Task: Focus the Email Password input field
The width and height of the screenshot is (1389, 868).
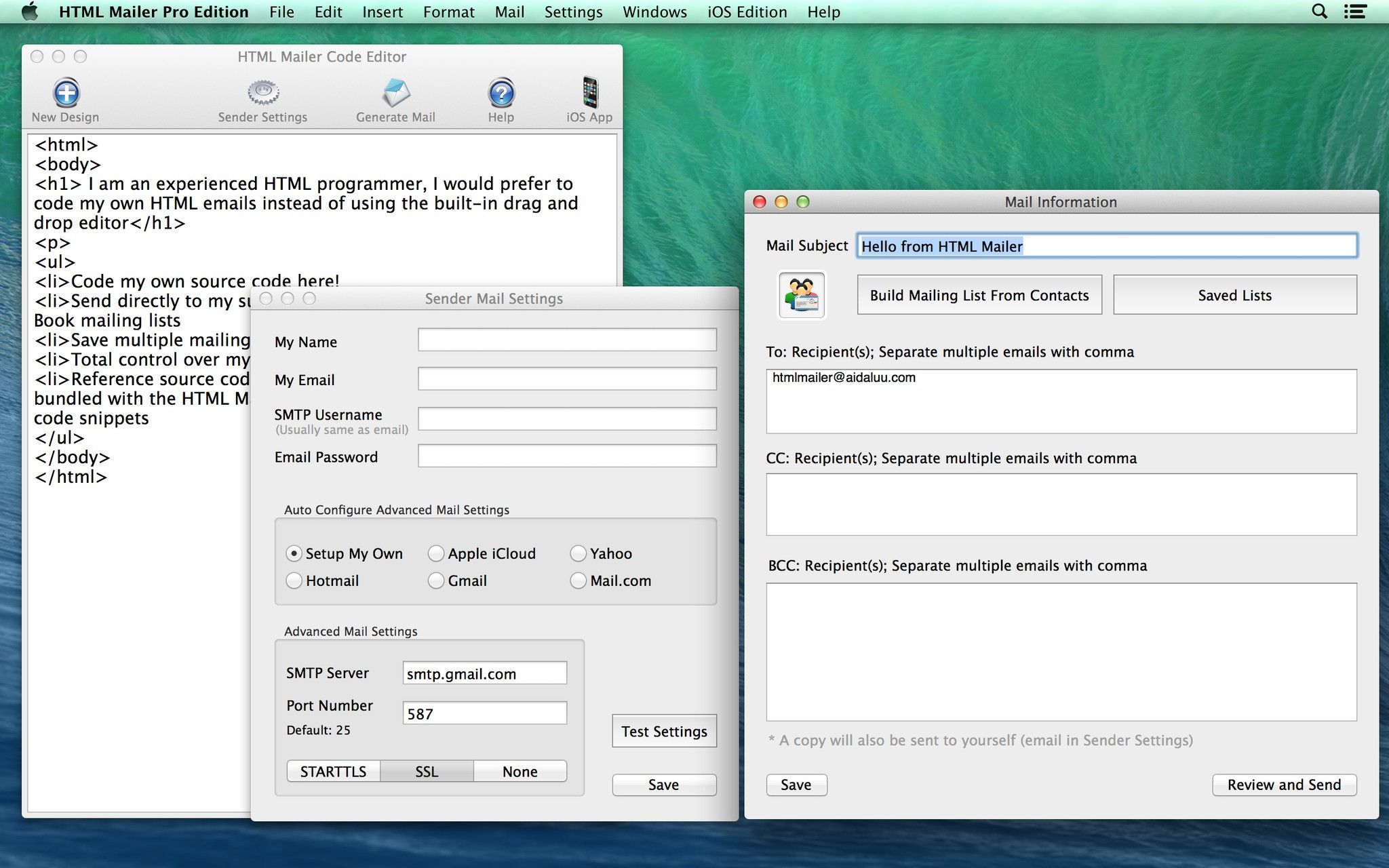Action: point(567,456)
